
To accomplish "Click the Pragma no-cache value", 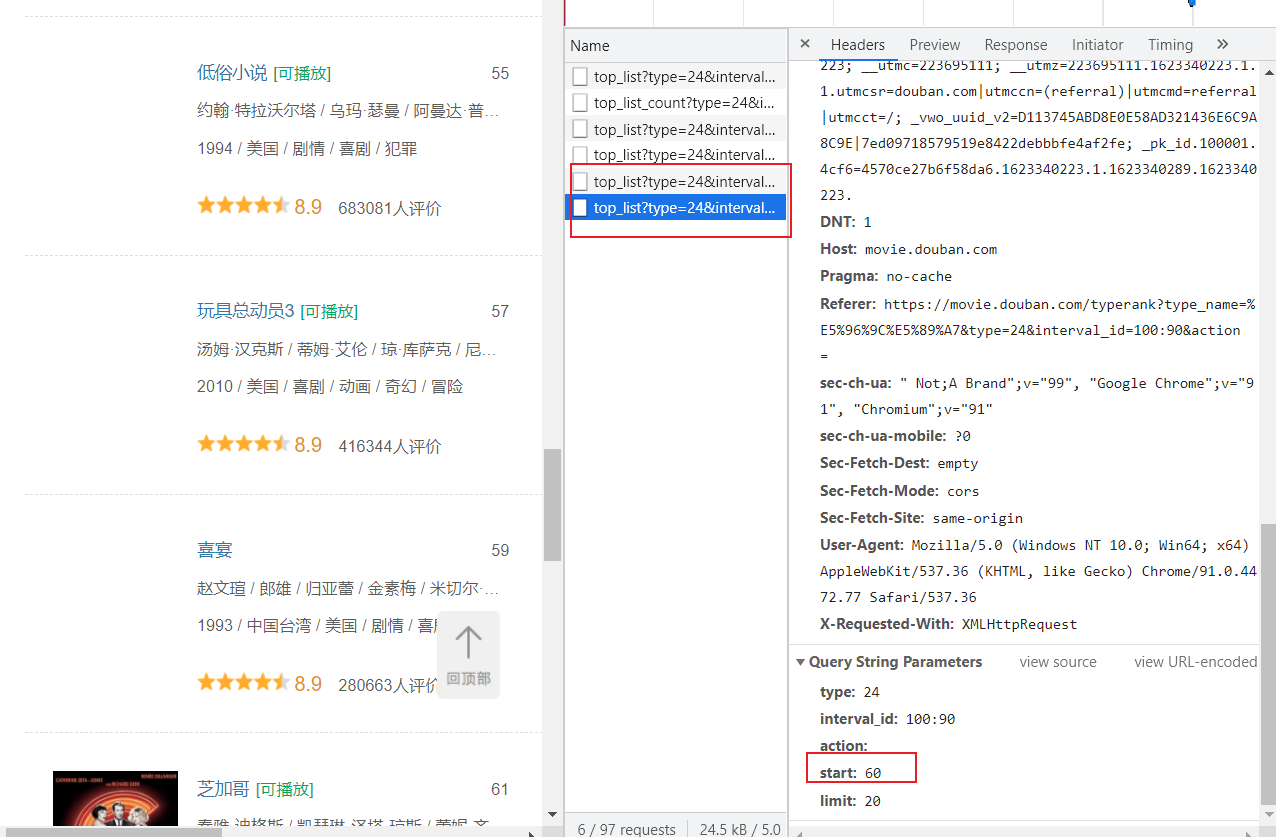I will coord(919,276).
